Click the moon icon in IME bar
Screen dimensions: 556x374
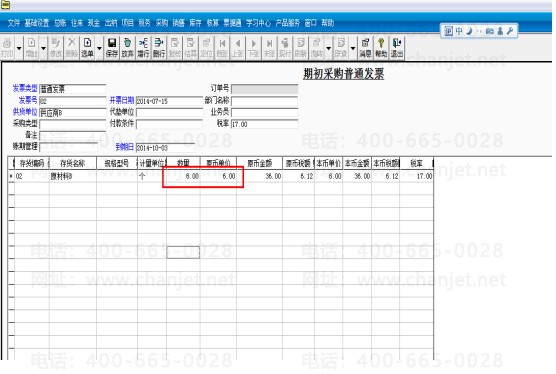tap(469, 31)
